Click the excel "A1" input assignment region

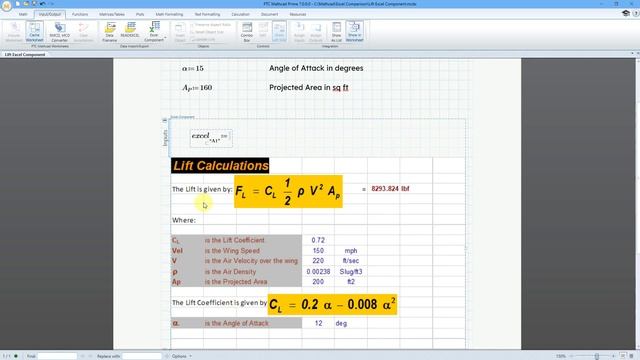pyautogui.click(x=211, y=138)
